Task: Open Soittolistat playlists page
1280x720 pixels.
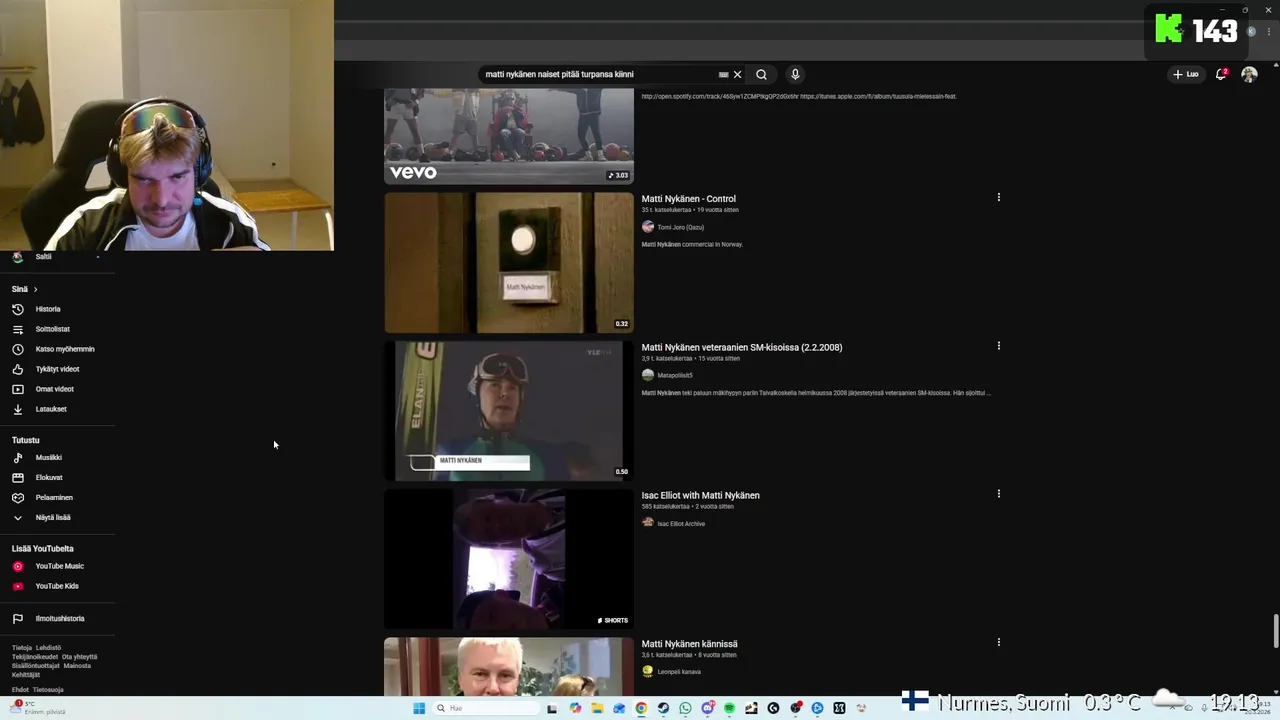Action: point(52,329)
